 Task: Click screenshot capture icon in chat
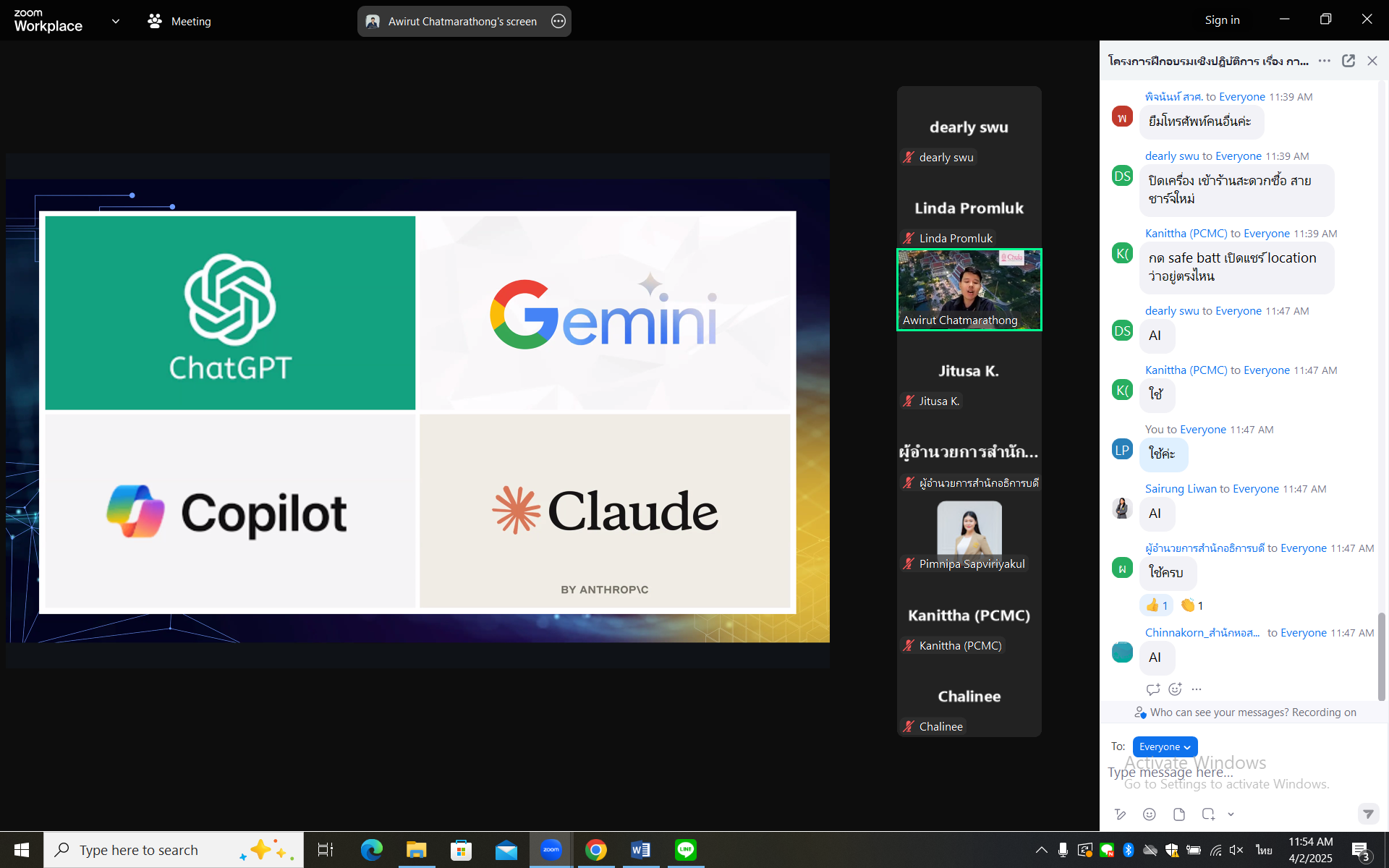1208,814
